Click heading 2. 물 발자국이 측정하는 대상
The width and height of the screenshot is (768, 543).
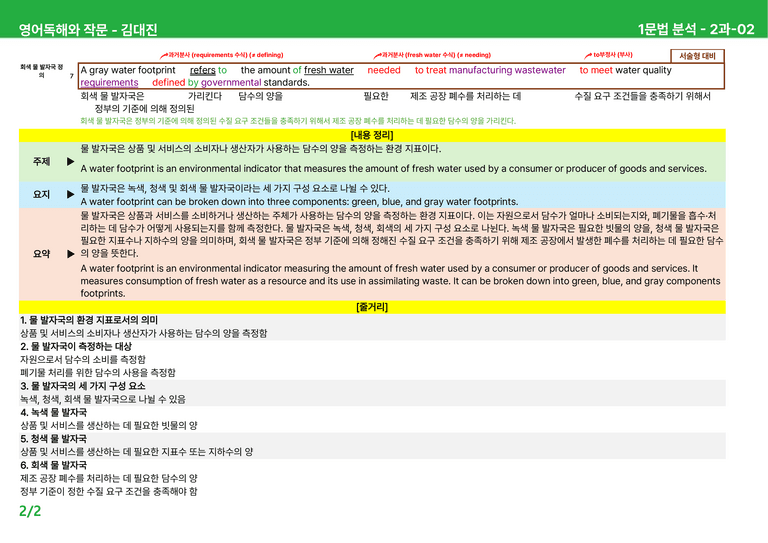pyautogui.click(x=76, y=347)
